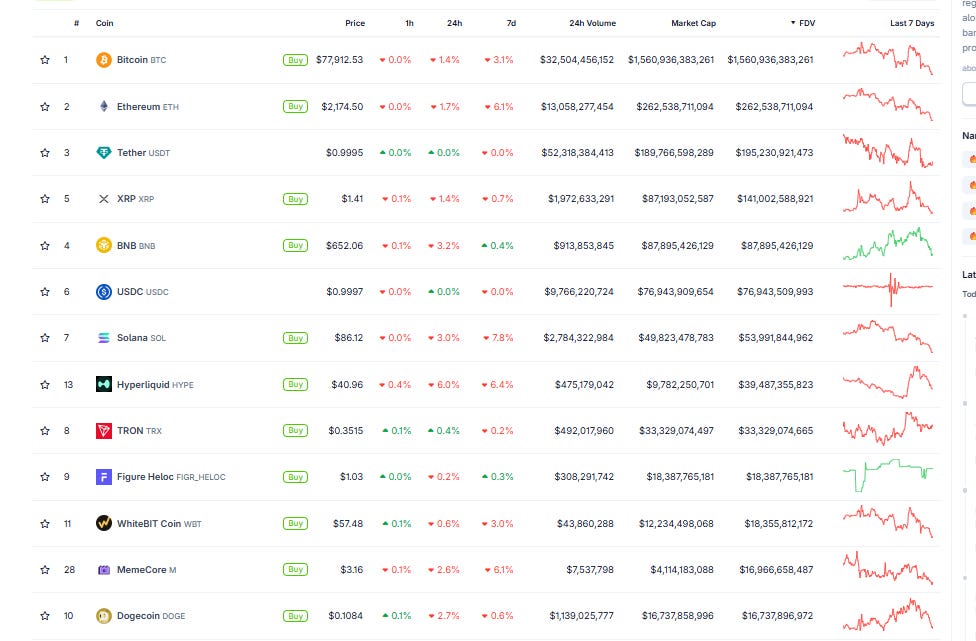Click the Dogecoin logo icon
The width and height of the screenshot is (976, 641).
(103, 616)
